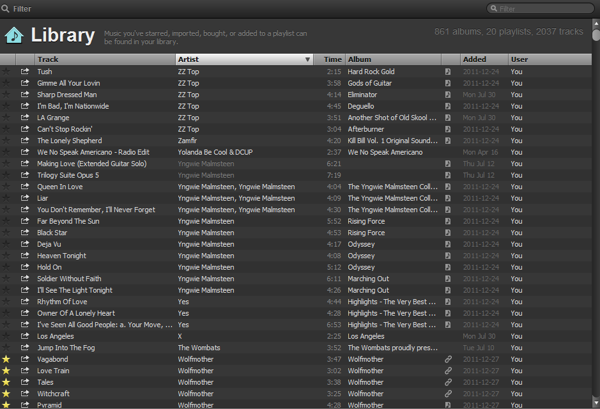Viewport: 600px width, 409px height.
Task: Click the vertical scrollbar thumb
Action: (596, 35)
